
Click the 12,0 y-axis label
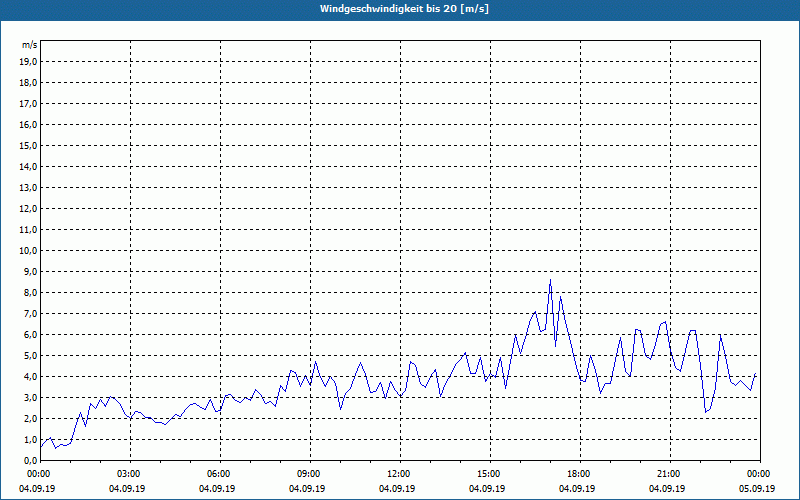coord(28,209)
